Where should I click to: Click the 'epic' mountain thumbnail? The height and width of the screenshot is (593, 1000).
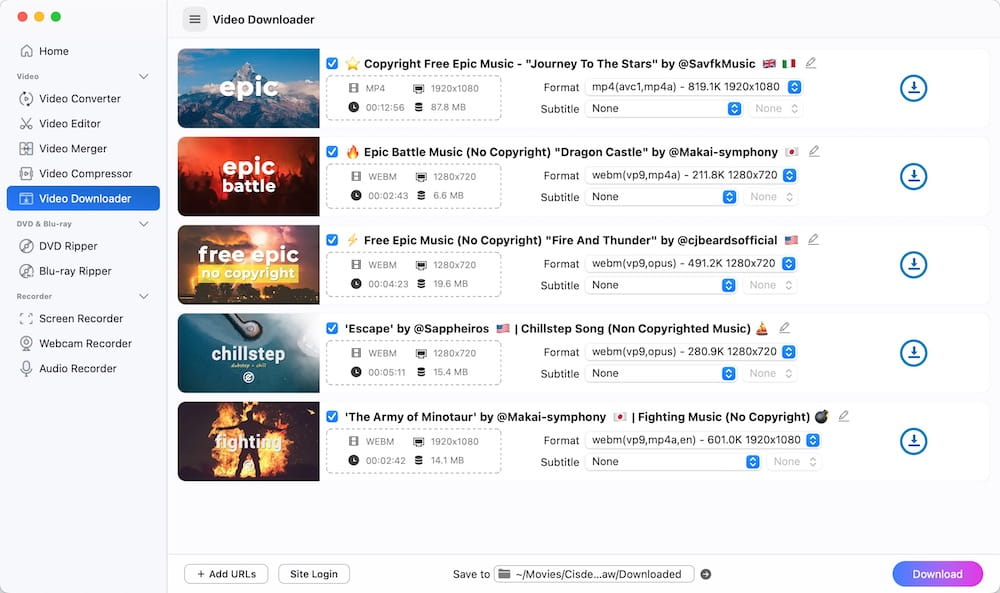[249, 88]
